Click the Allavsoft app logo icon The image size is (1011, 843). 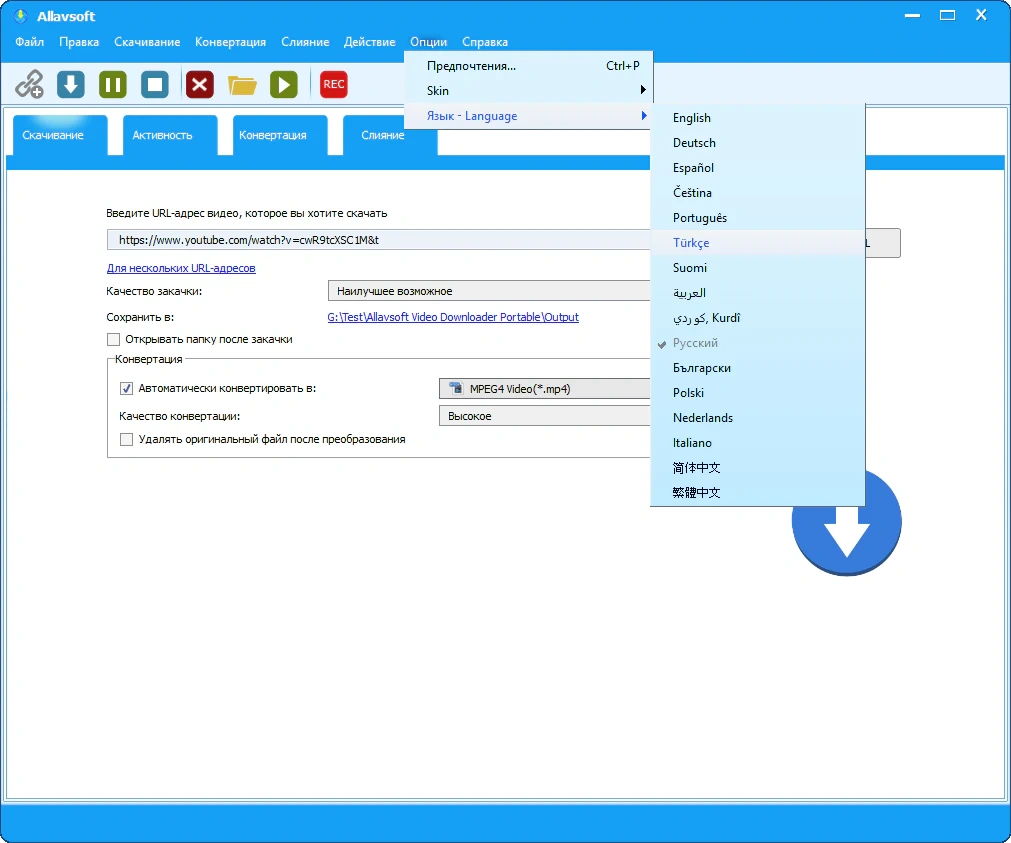click(x=21, y=15)
